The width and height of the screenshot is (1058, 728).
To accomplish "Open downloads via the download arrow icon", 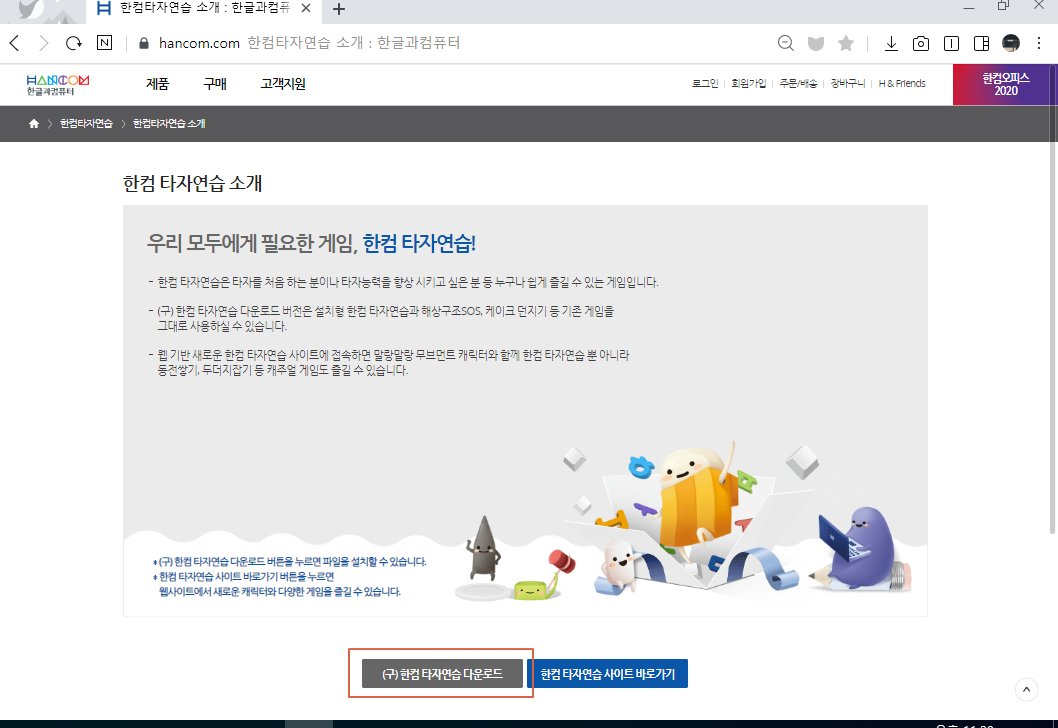I will 891,44.
